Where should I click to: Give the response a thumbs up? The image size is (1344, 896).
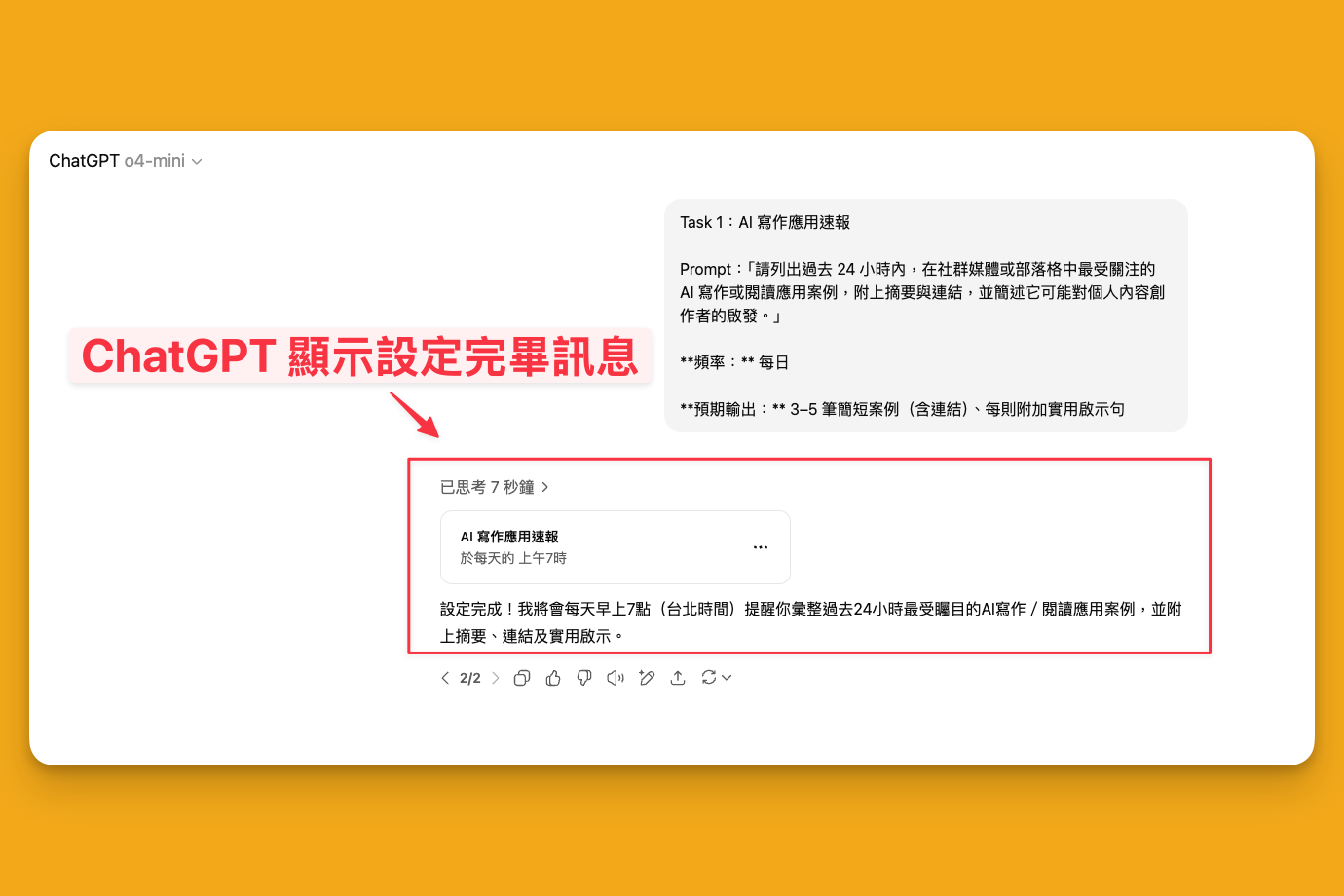point(553,678)
